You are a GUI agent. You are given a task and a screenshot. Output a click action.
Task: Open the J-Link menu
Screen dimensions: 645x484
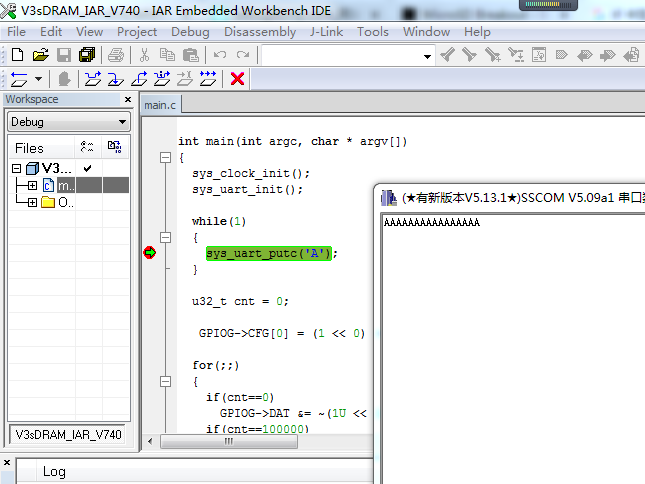(x=326, y=32)
